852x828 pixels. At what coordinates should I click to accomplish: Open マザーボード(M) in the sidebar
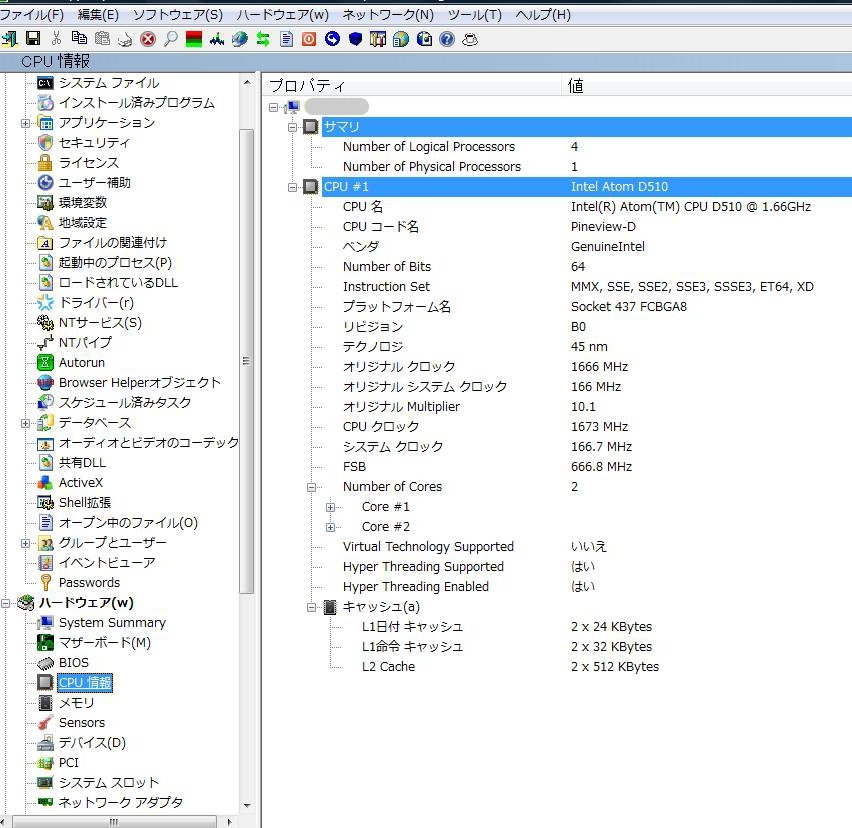(104, 642)
